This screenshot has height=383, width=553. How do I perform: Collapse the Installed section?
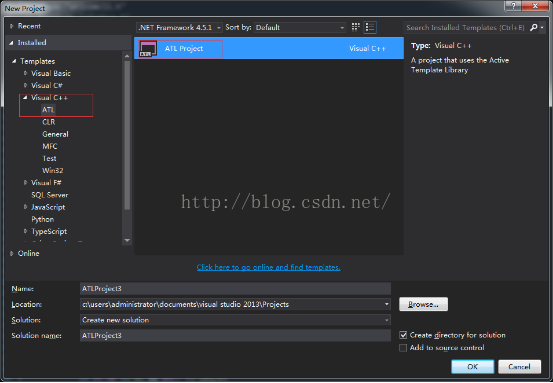point(12,43)
